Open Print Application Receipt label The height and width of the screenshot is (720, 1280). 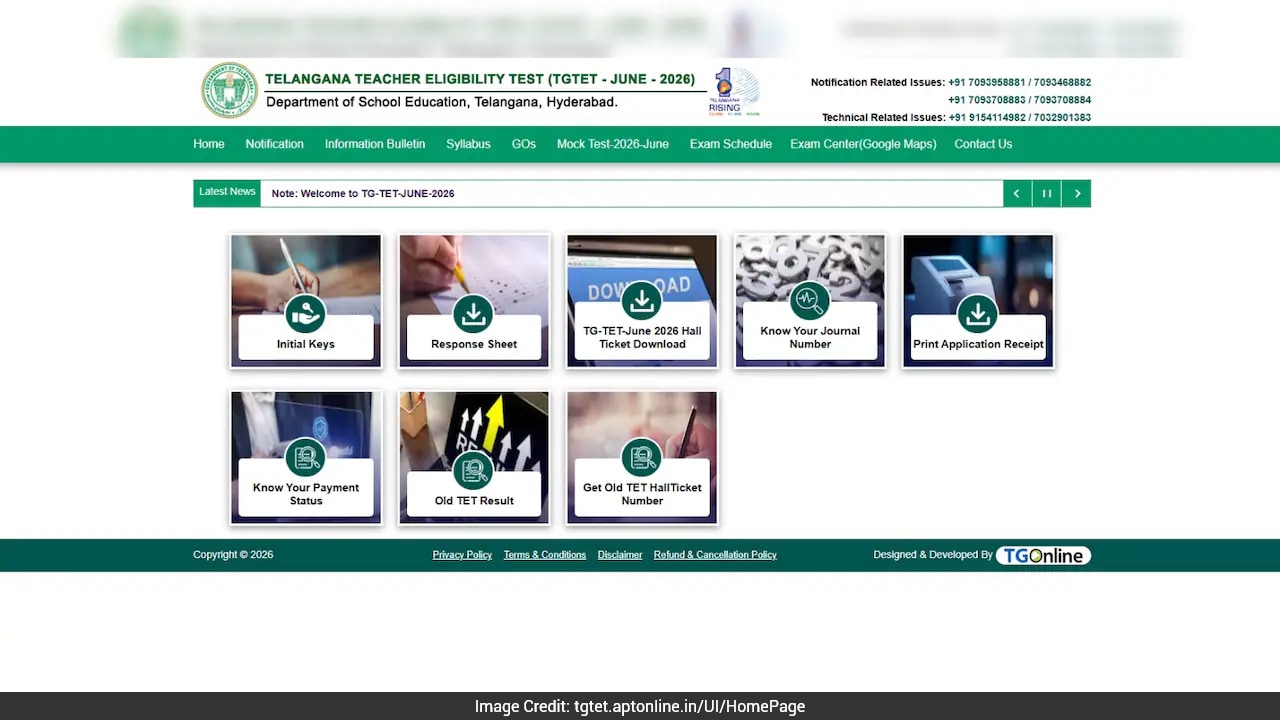978,344
